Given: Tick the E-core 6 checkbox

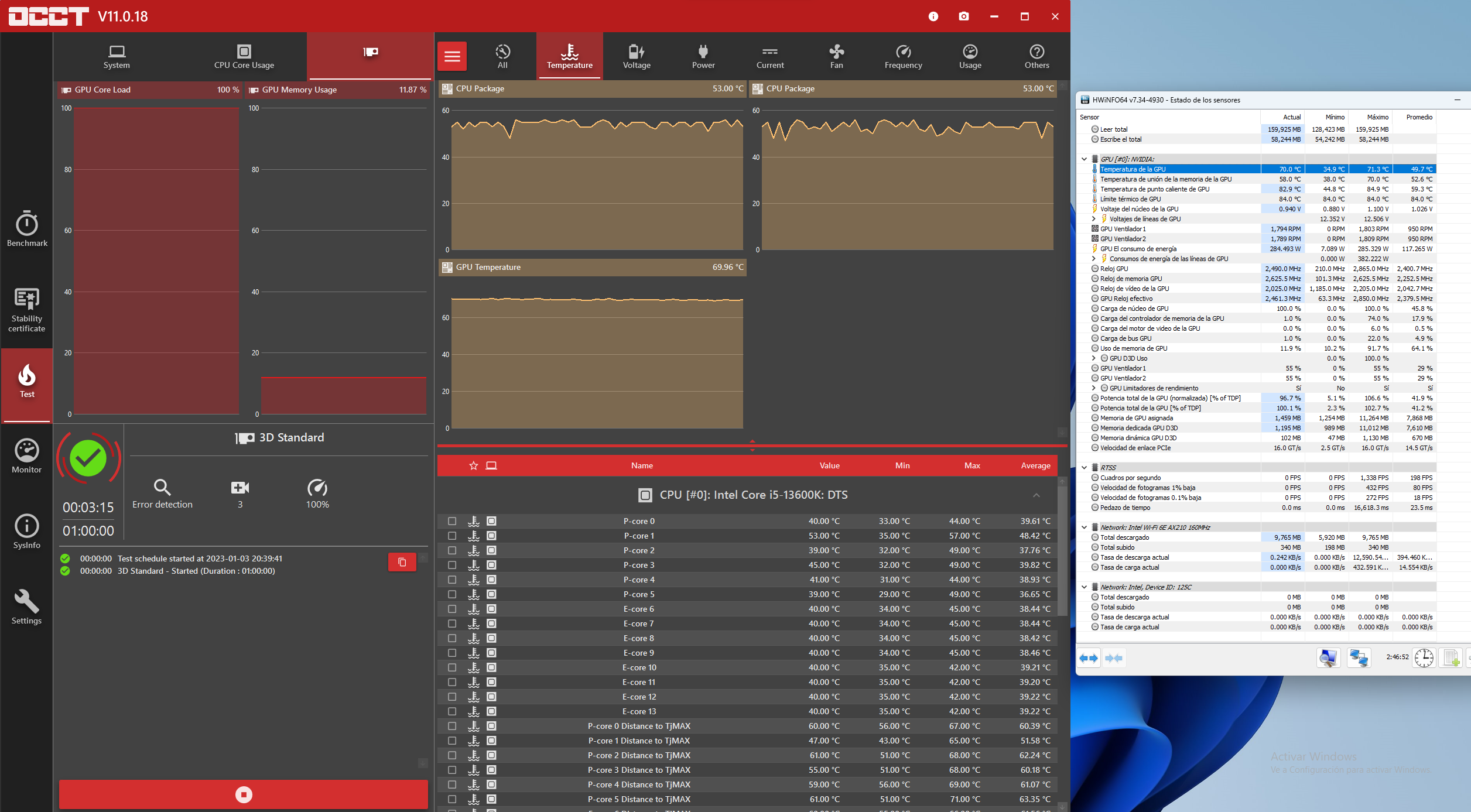Looking at the screenshot, I should (452, 609).
